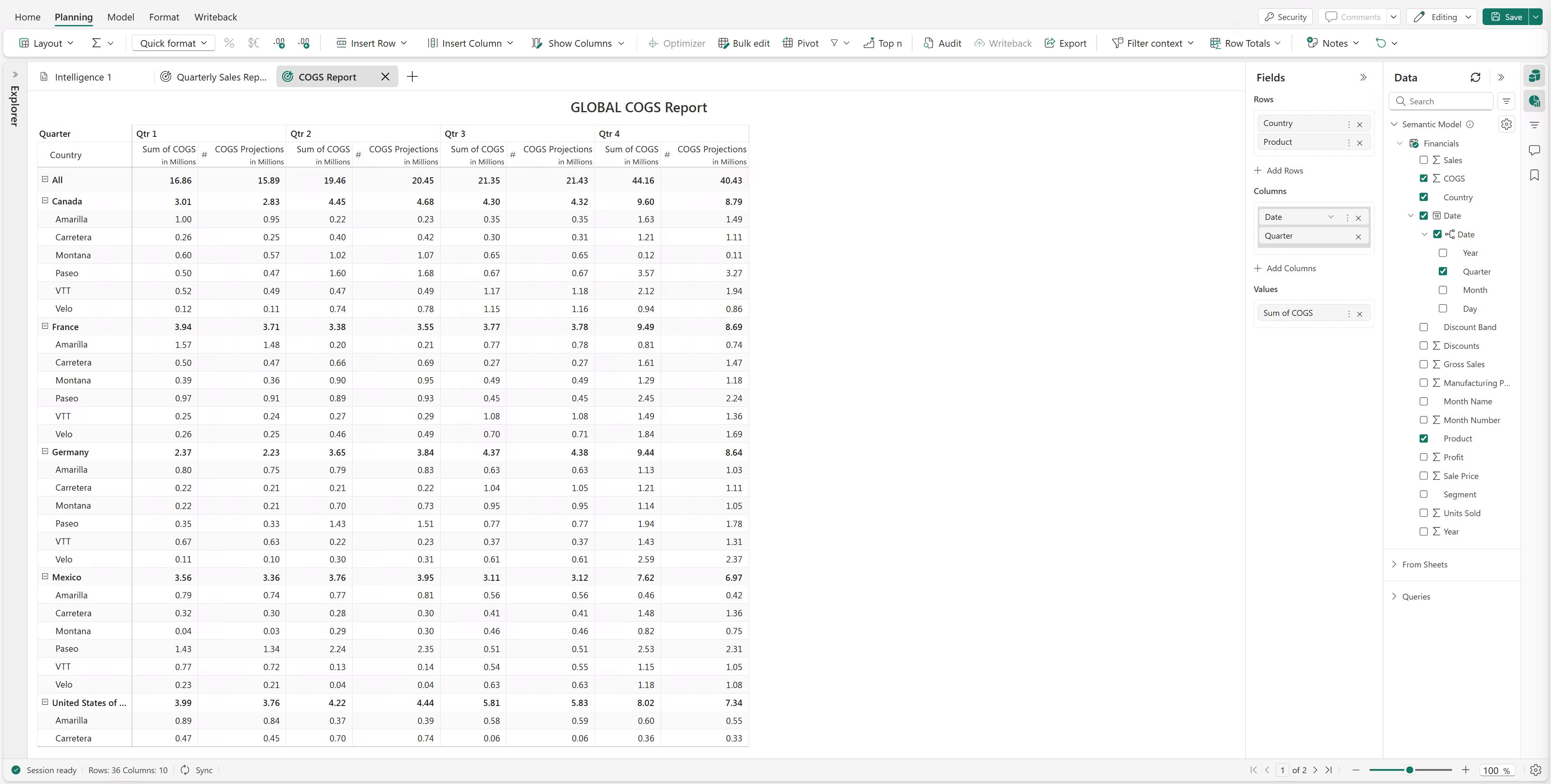Collapse the Canada row group
This screenshot has width=1551, height=784.
pyautogui.click(x=45, y=201)
